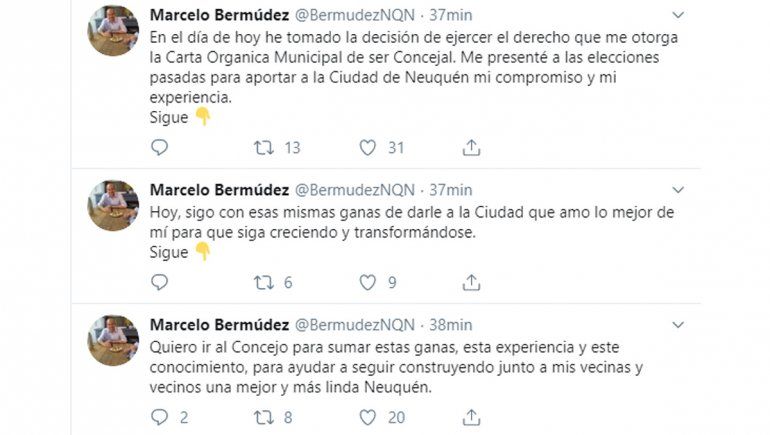Share the third tweet about Concejo

471,417
